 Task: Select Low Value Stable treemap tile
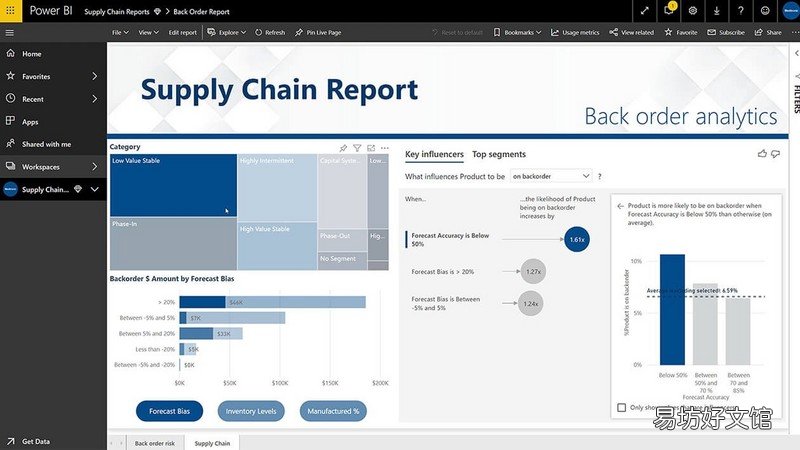[173, 185]
